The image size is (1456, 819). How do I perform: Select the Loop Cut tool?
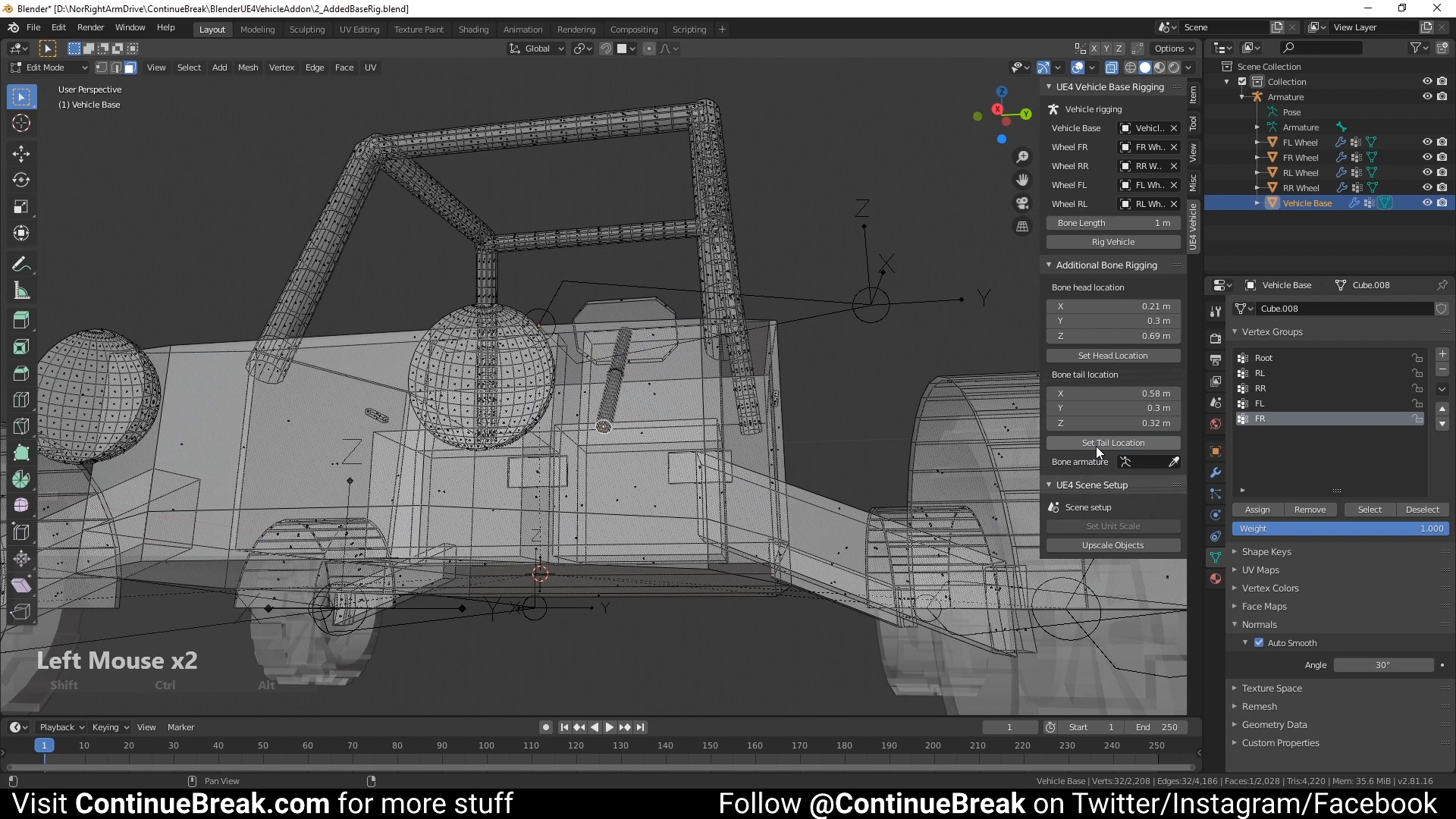click(x=21, y=400)
